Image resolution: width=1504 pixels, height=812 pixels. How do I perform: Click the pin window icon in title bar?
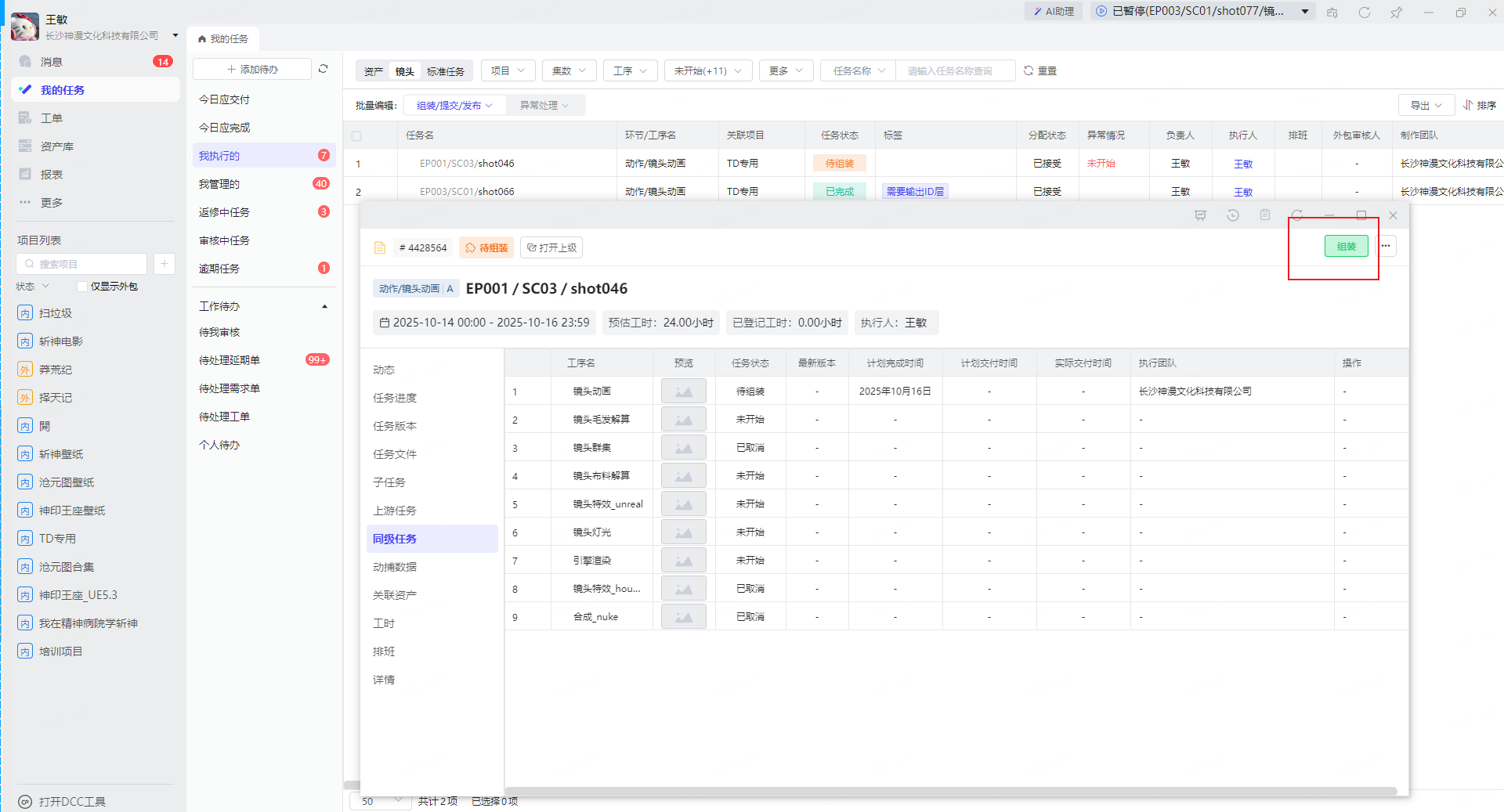1396,13
